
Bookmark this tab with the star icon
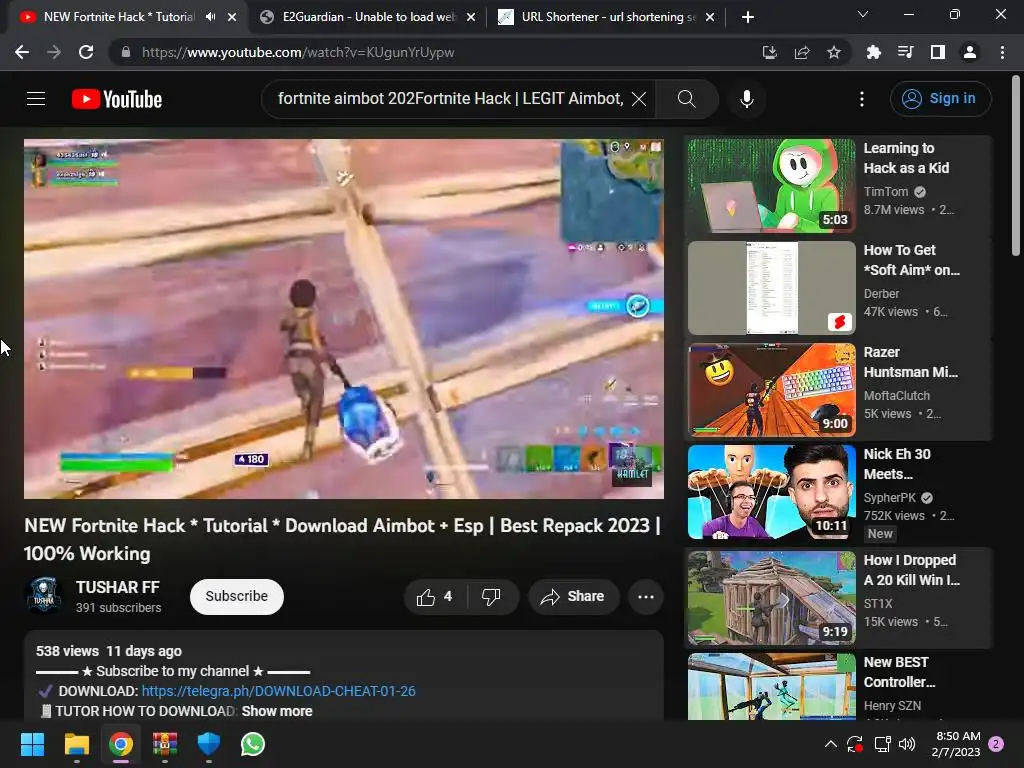pos(834,52)
